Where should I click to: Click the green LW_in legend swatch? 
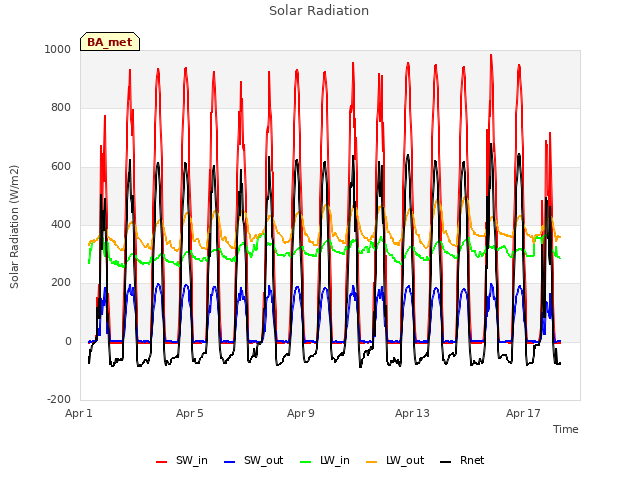tap(306, 462)
